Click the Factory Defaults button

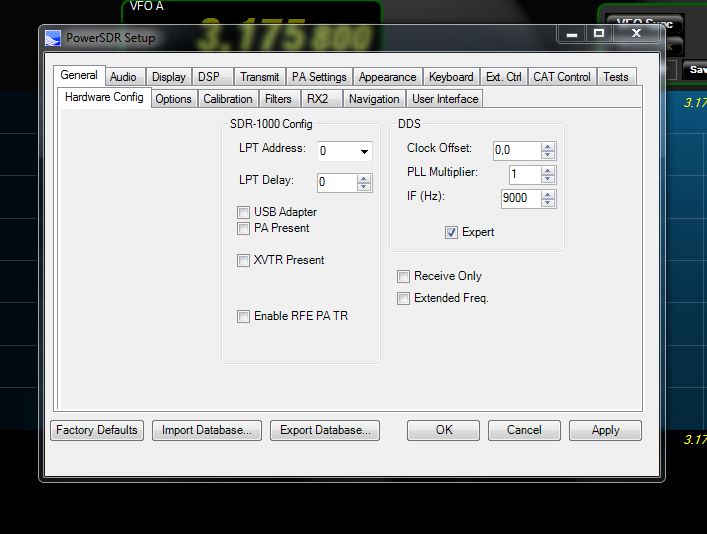point(97,430)
